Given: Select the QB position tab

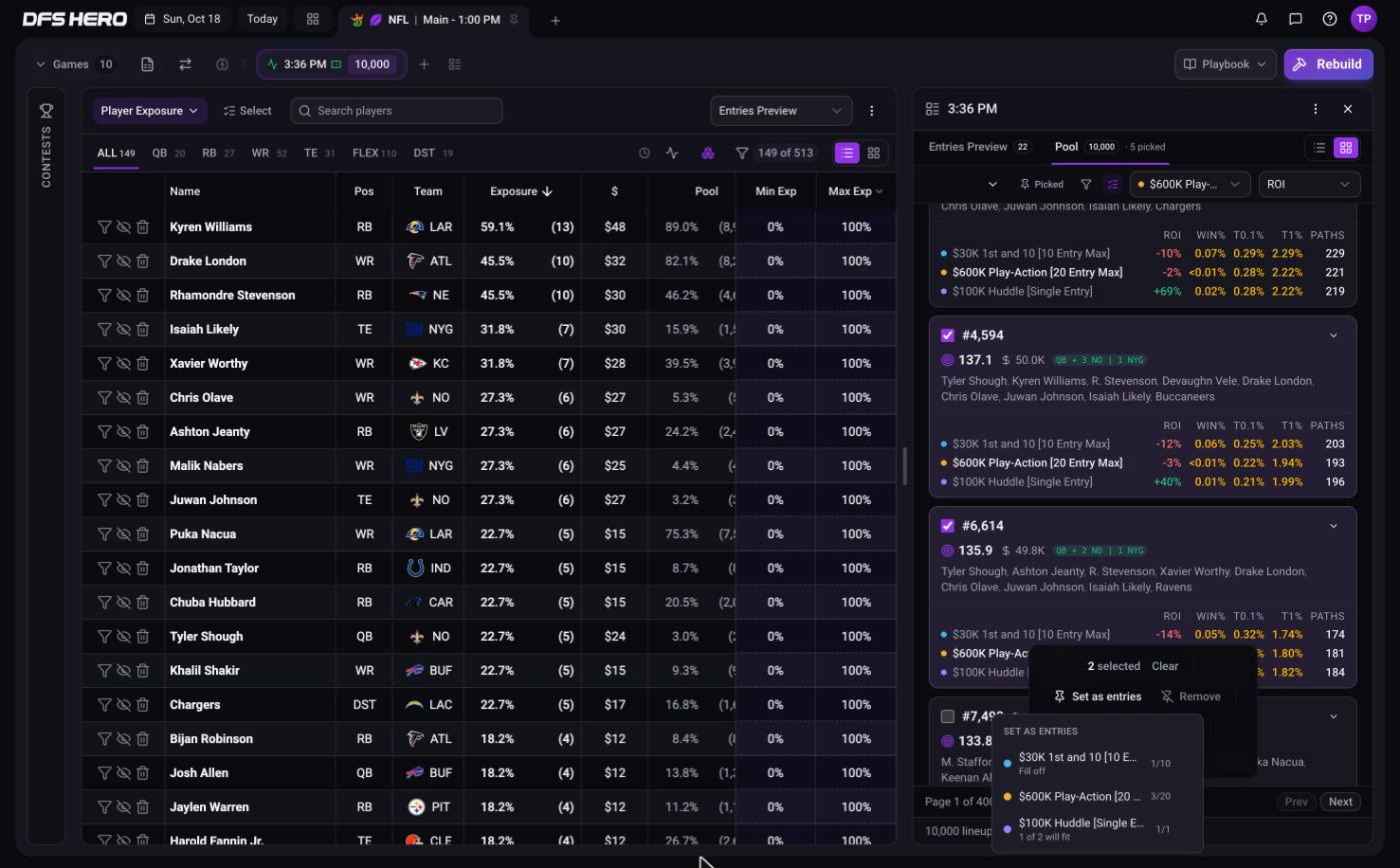Looking at the screenshot, I should coord(168,153).
